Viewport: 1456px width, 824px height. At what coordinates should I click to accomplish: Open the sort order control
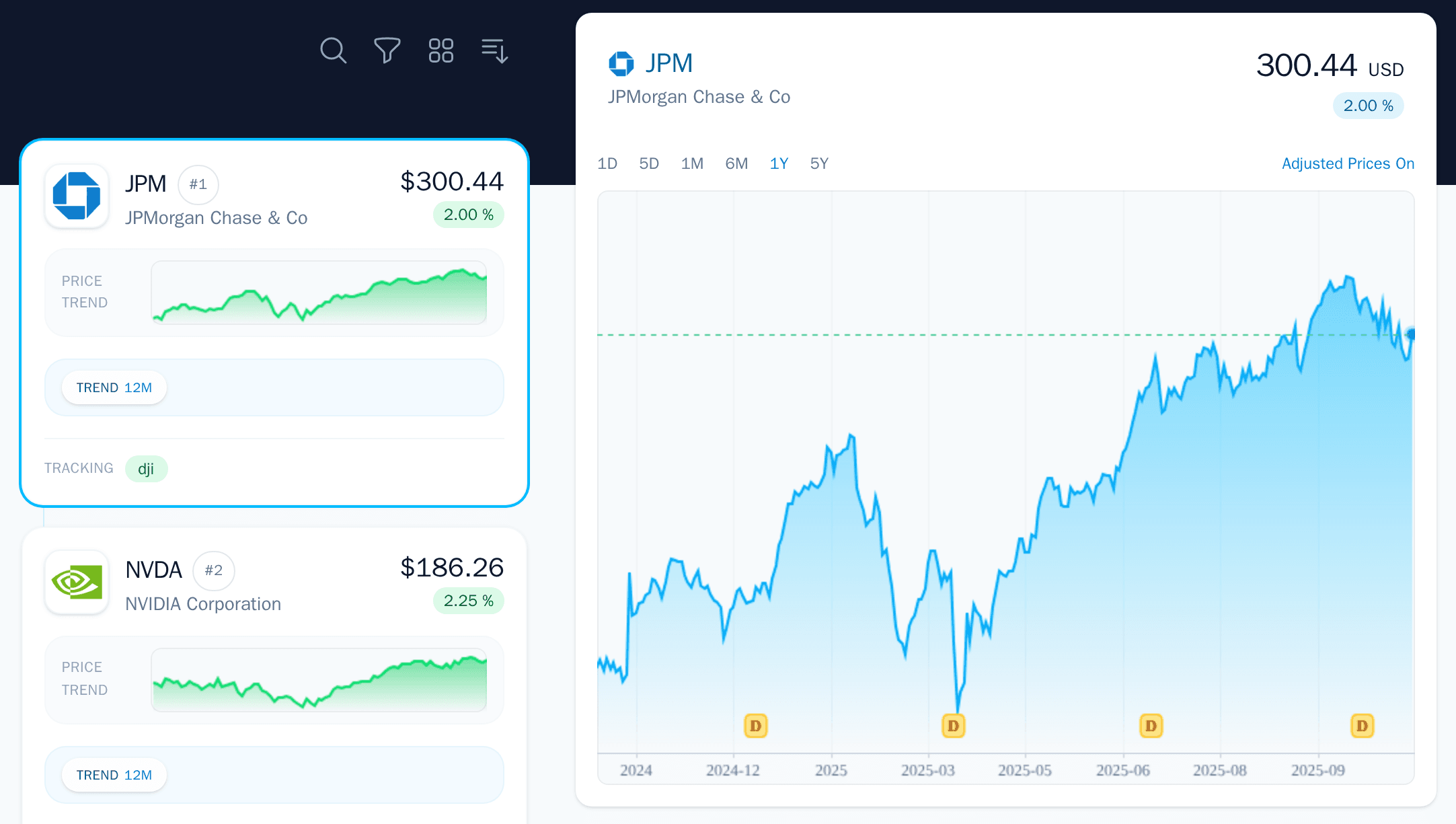click(x=494, y=50)
